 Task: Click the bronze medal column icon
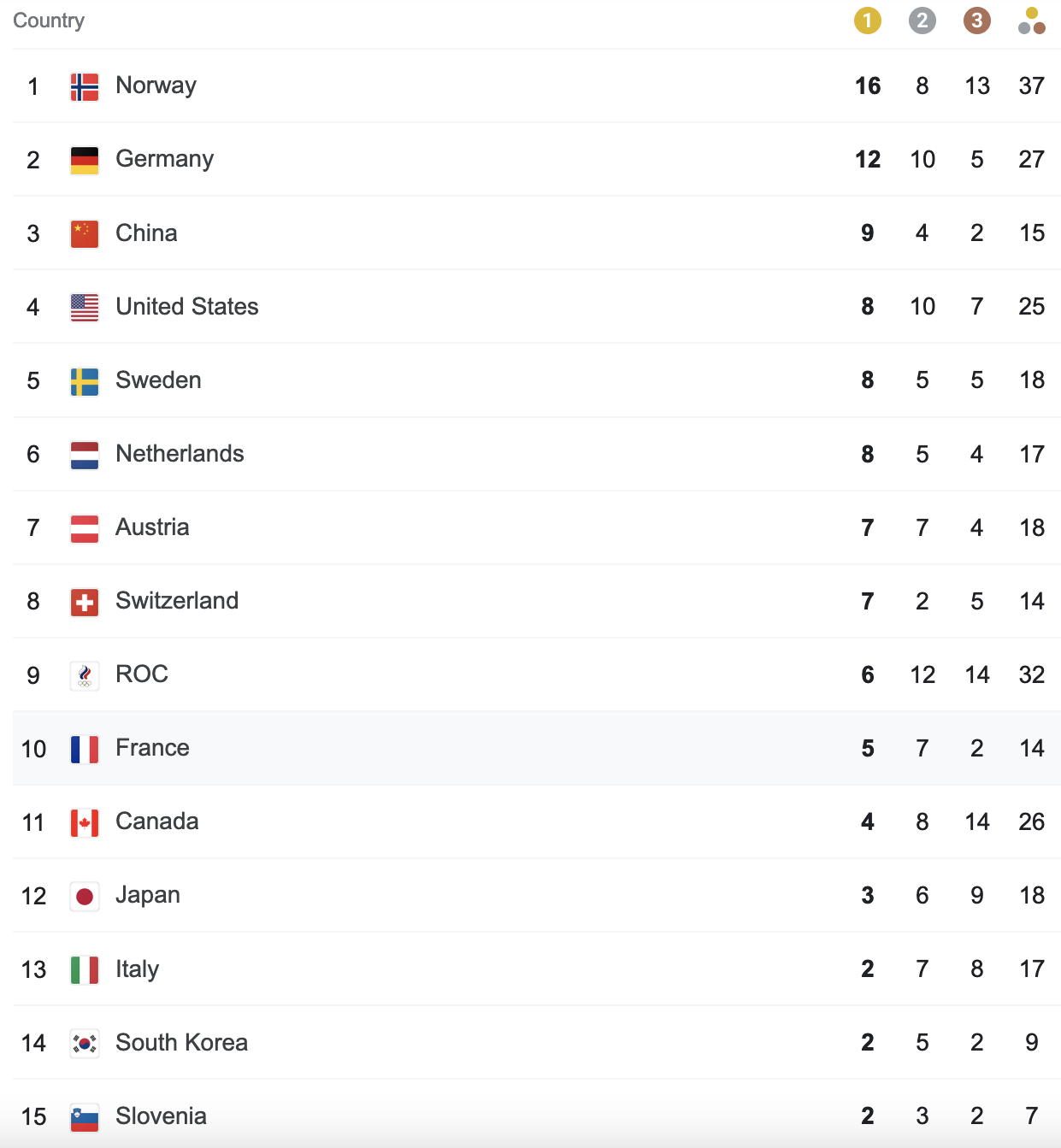point(976,21)
